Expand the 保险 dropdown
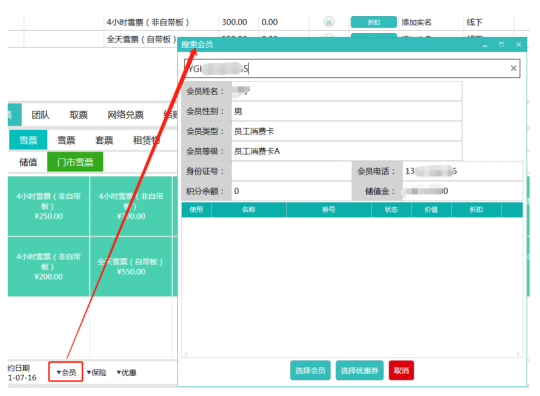This screenshot has width=540, height=396. tap(96, 372)
